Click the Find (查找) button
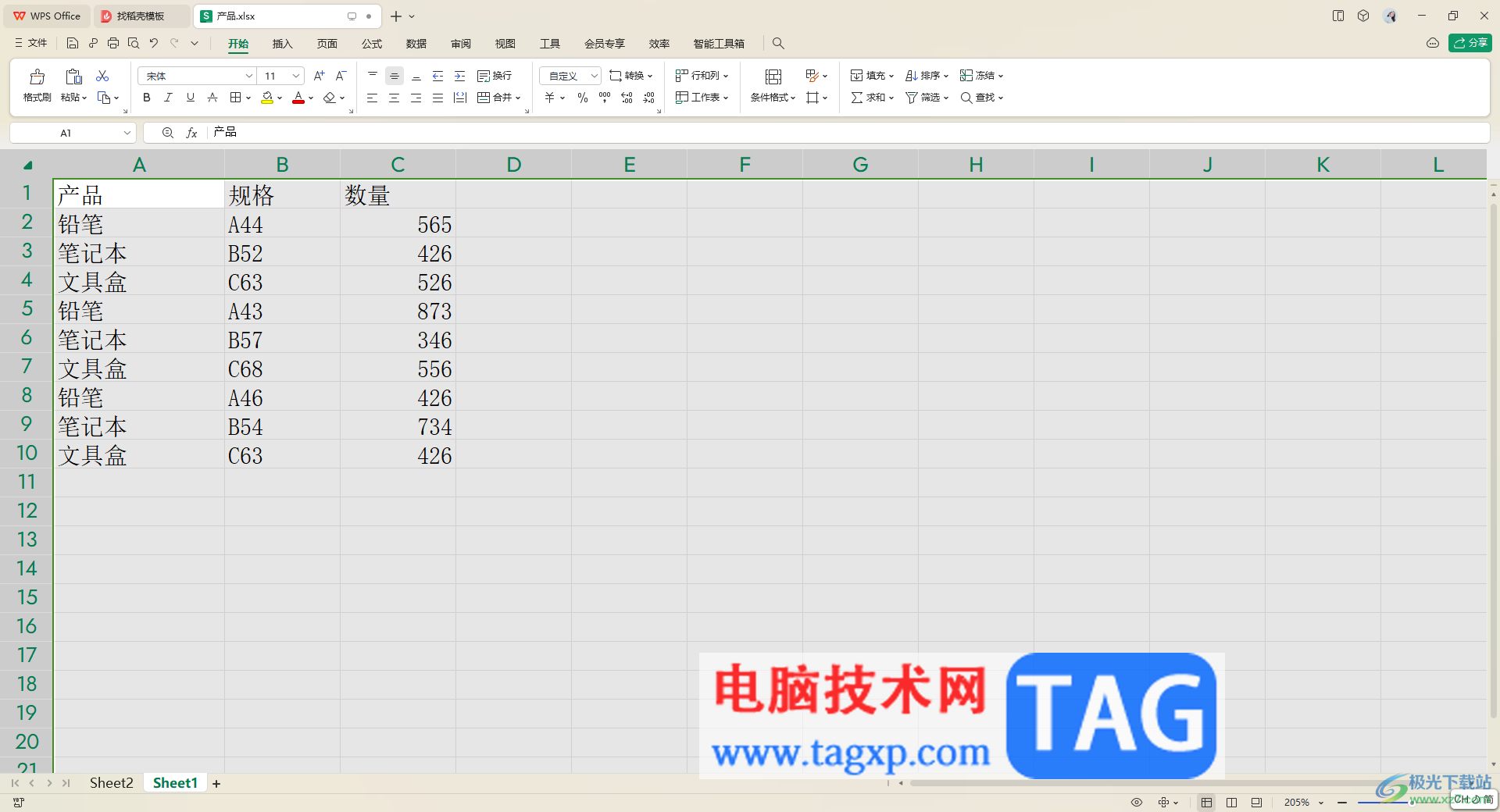The width and height of the screenshot is (1500, 812). 981,98
